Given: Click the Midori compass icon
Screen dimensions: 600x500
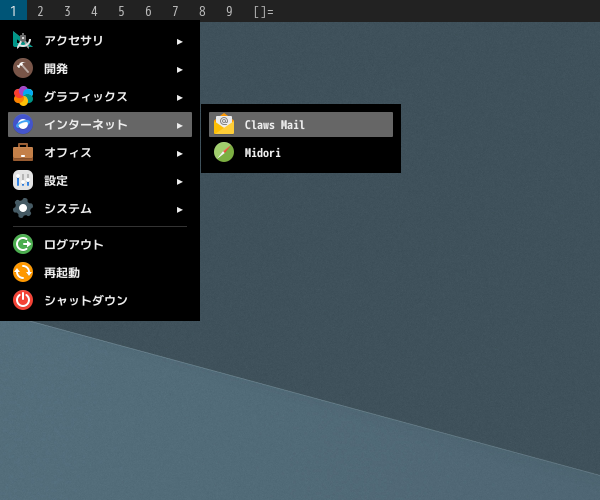Looking at the screenshot, I should point(224,152).
